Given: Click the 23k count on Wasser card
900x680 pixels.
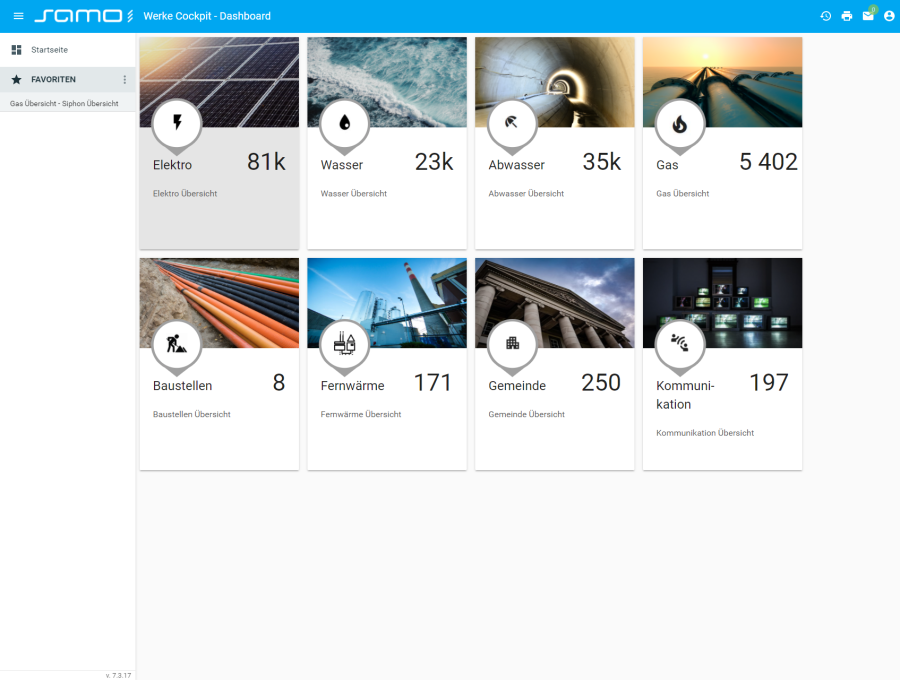Looking at the screenshot, I should (x=434, y=162).
